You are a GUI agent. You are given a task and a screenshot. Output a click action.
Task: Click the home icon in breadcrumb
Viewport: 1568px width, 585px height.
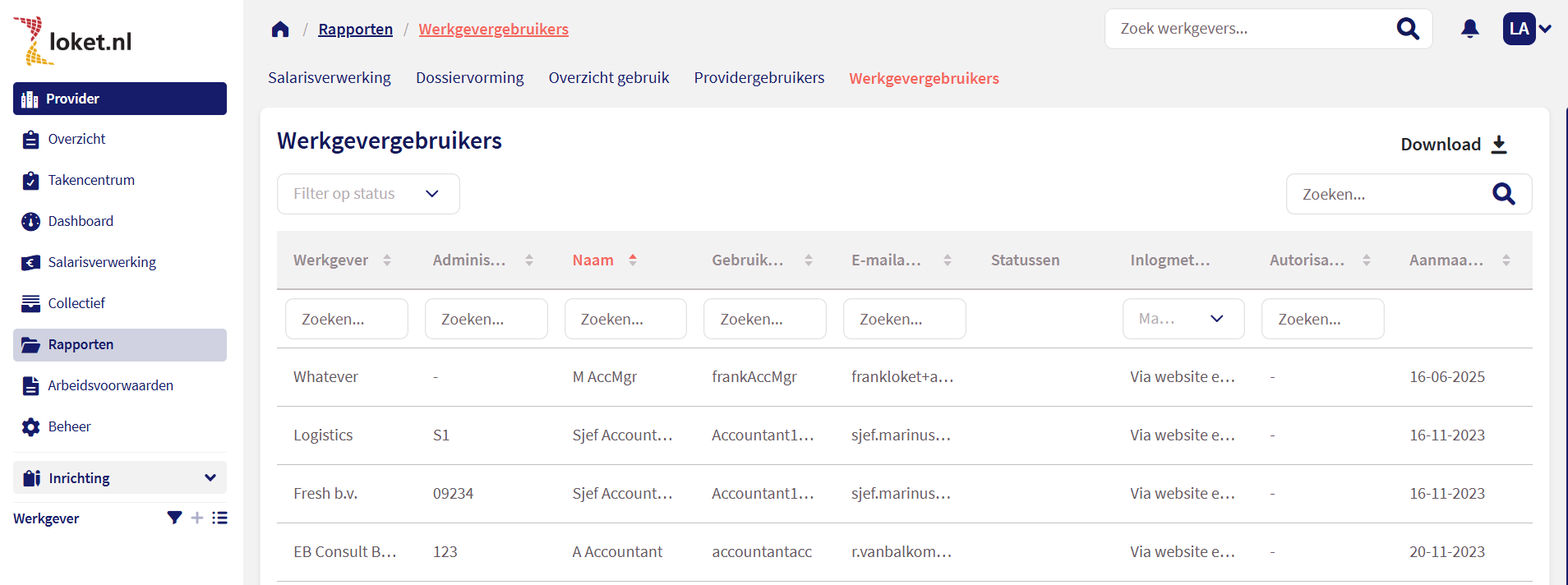(x=280, y=30)
